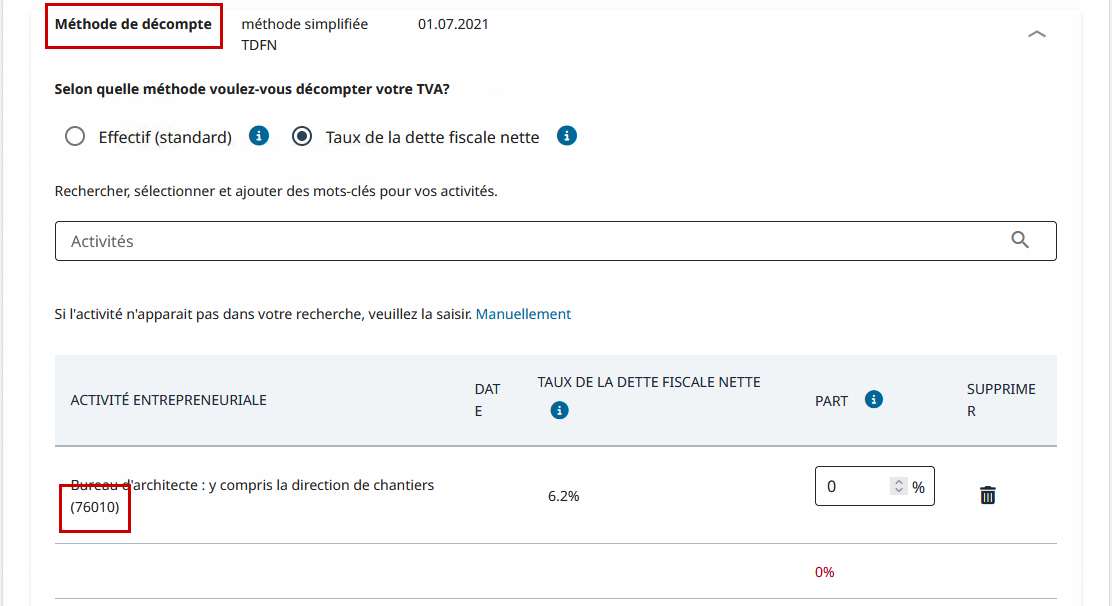This screenshot has height=606, width=1112.
Task: Click into the Part percentage input box
Action: 853,487
